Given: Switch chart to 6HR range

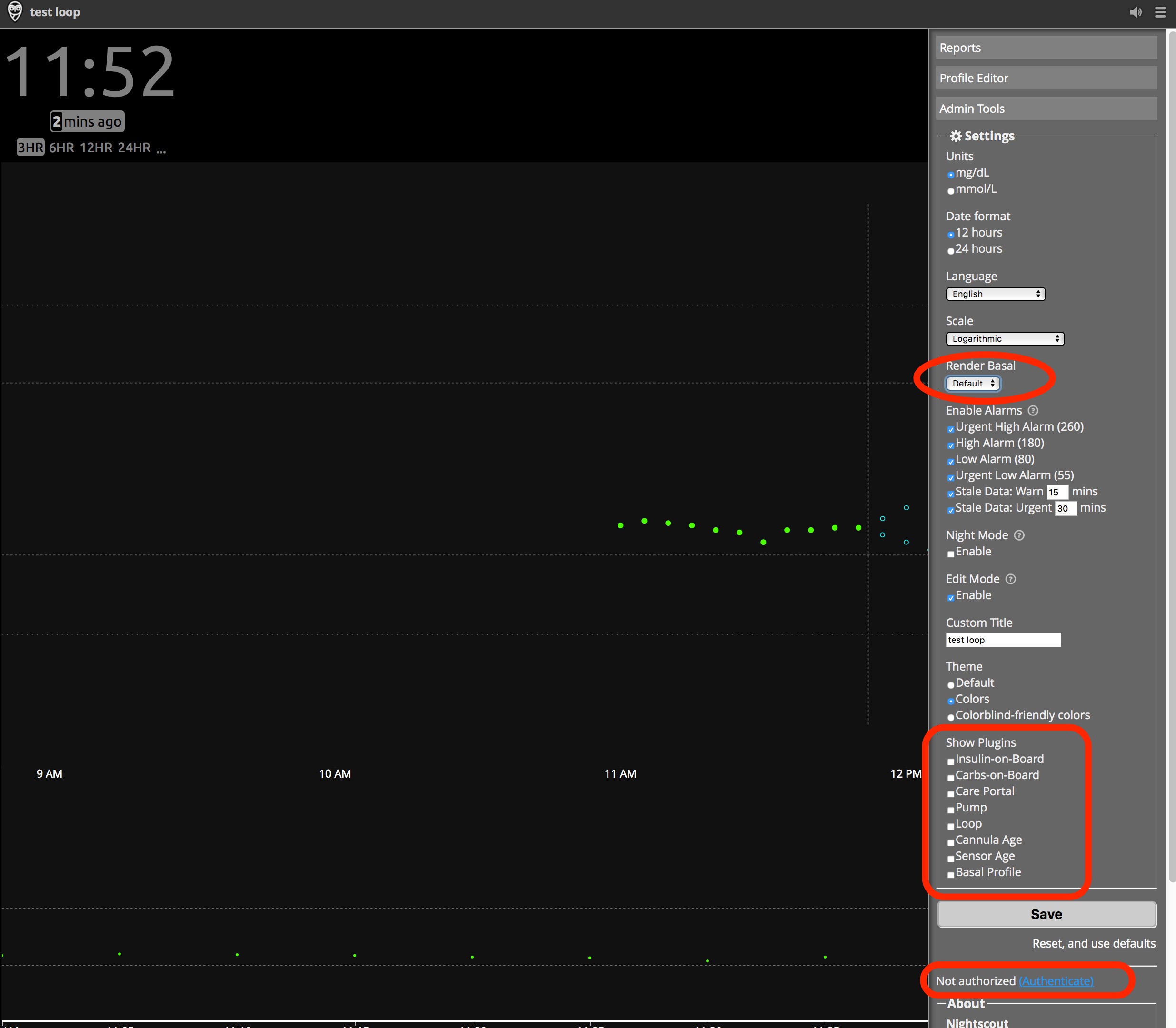Looking at the screenshot, I should [61, 148].
